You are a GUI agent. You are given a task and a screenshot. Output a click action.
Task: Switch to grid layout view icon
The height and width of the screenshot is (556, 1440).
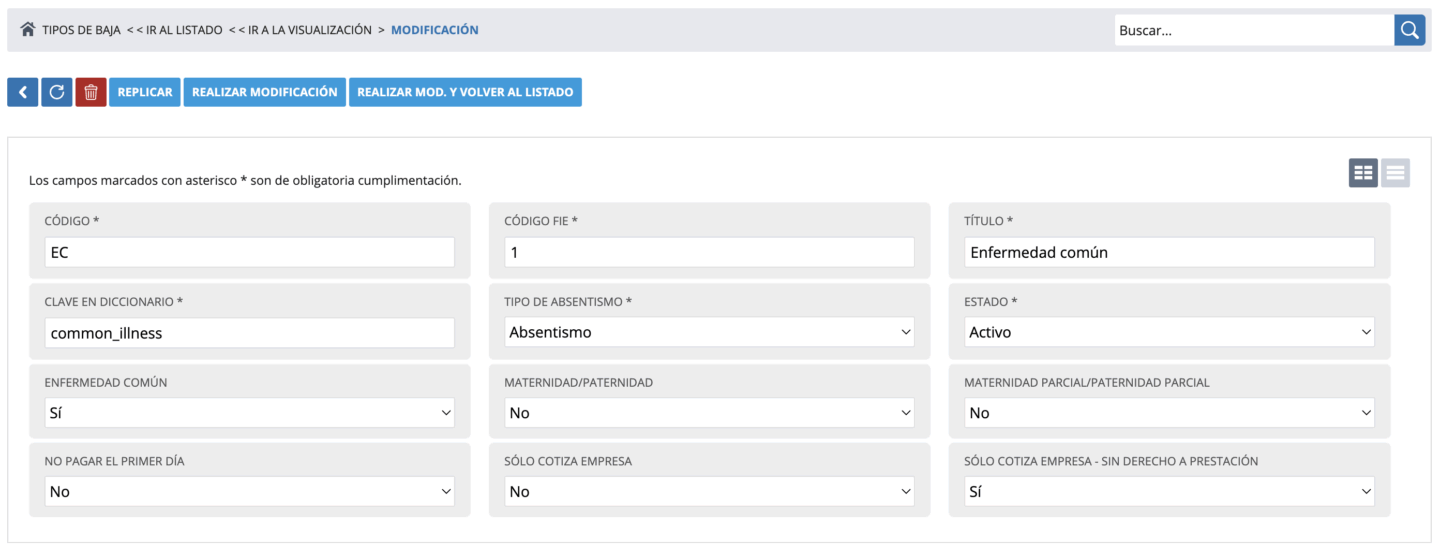coord(1362,173)
